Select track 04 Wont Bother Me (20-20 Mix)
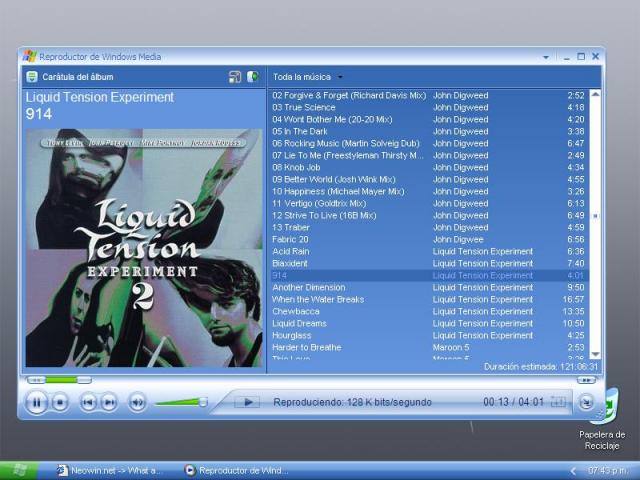 (430, 120)
